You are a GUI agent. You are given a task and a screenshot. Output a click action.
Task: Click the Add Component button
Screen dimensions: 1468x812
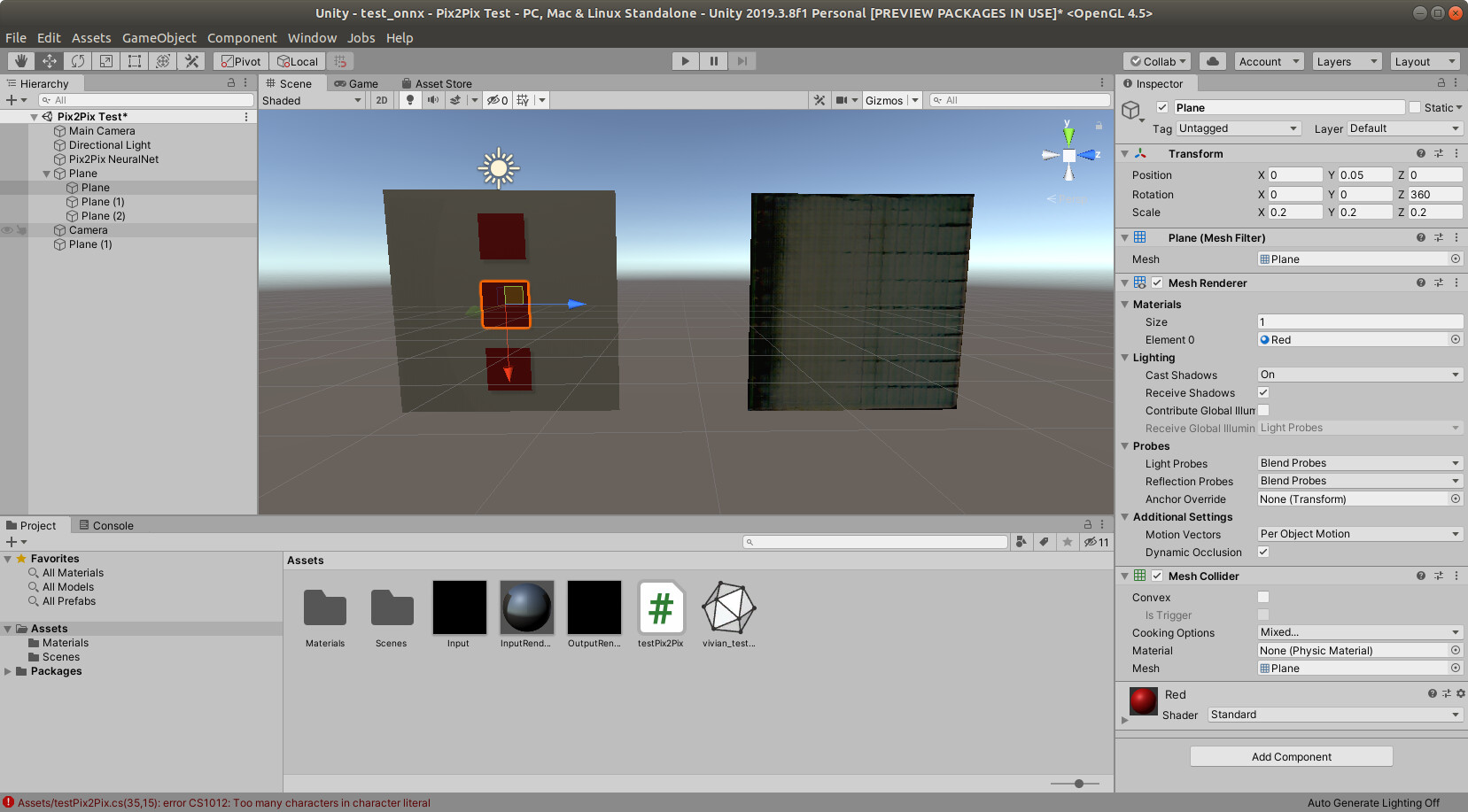1290,756
